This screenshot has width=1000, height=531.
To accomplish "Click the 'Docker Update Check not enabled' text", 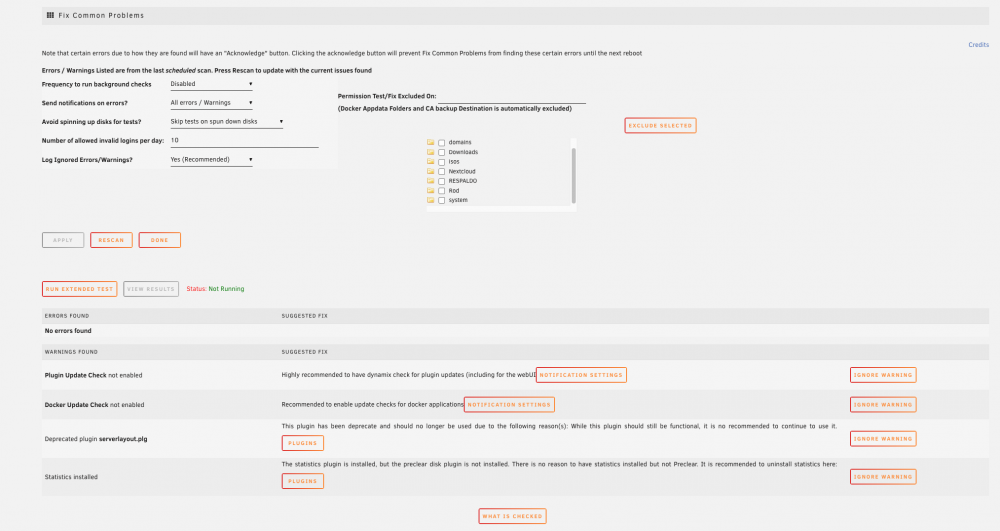I will coord(94,405).
